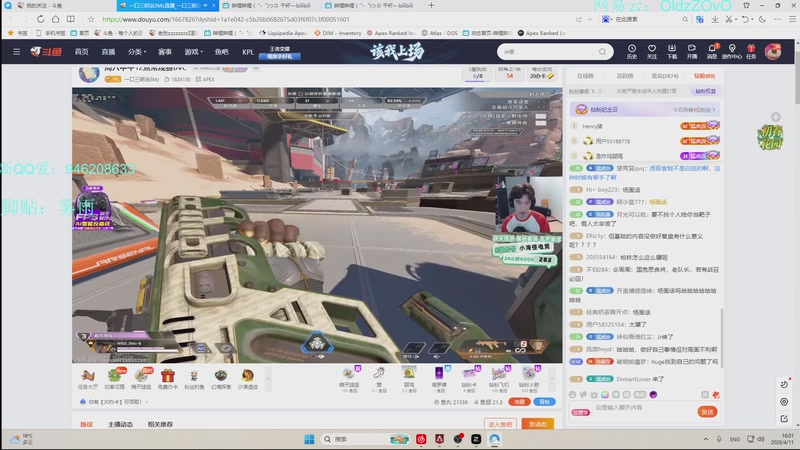The image size is (800, 450).
Task: Open the 历史 history icon
Action: click(x=632, y=51)
